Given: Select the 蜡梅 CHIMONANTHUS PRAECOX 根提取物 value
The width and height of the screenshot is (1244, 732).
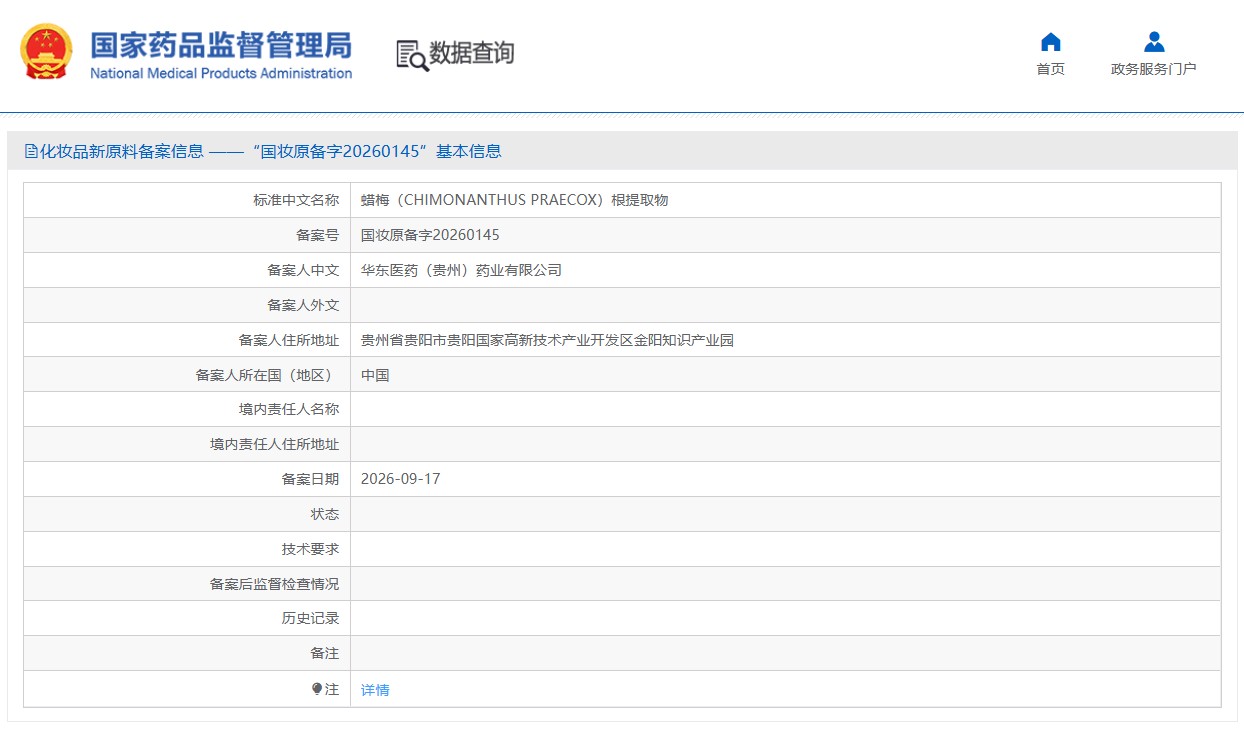Looking at the screenshot, I should 514,200.
